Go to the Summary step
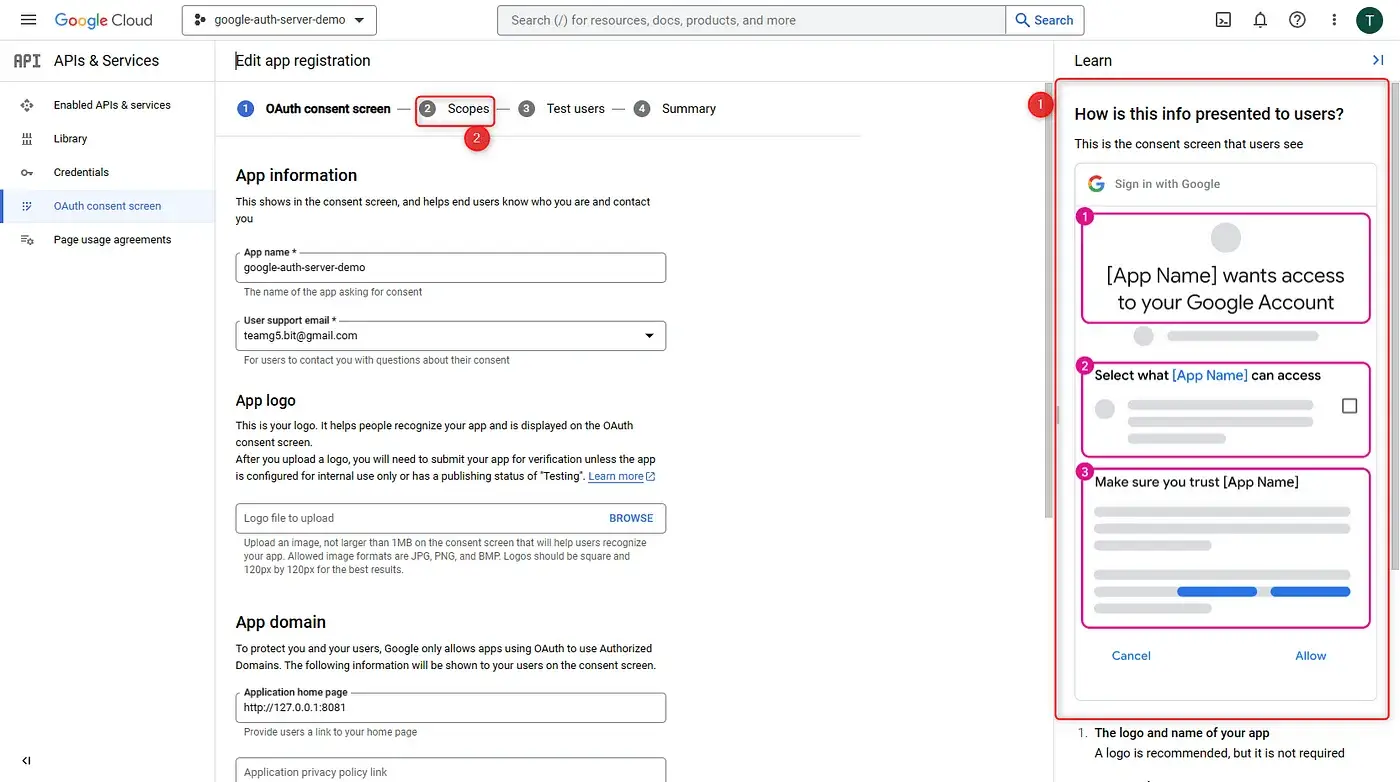Image resolution: width=1400 pixels, height=782 pixels. point(689,109)
